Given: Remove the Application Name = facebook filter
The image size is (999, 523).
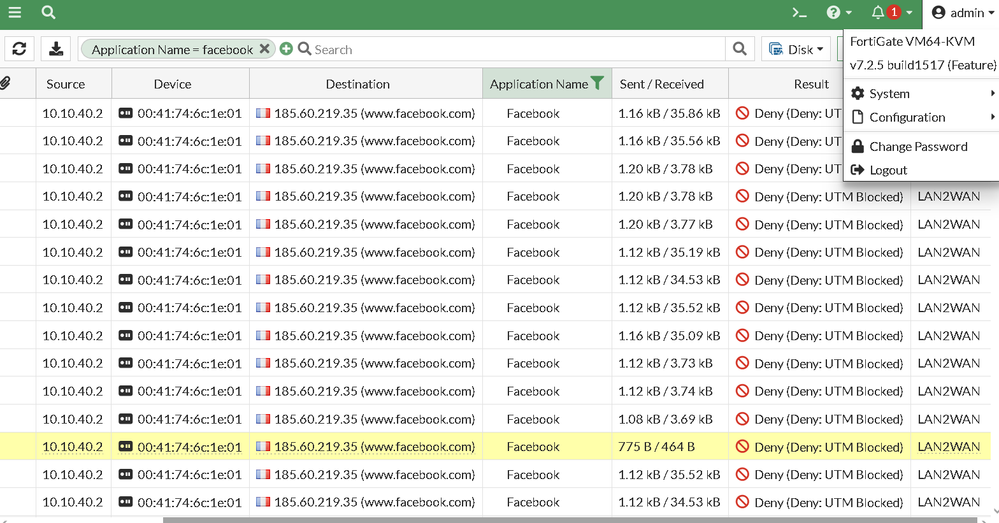Looking at the screenshot, I should click(265, 49).
